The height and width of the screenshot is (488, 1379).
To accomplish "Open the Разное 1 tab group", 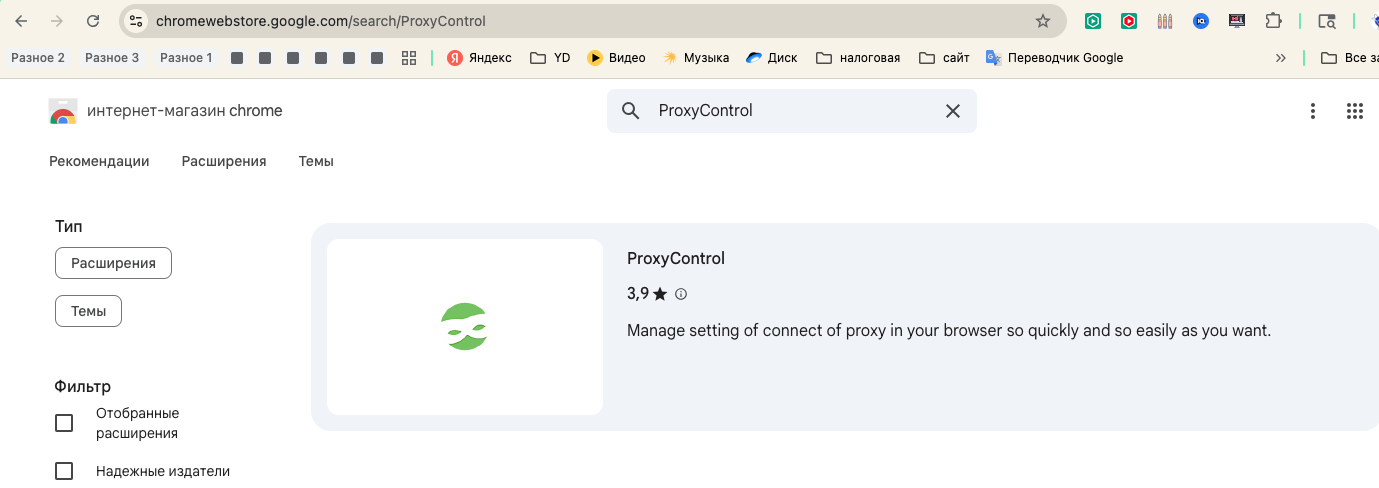I will tap(186, 58).
